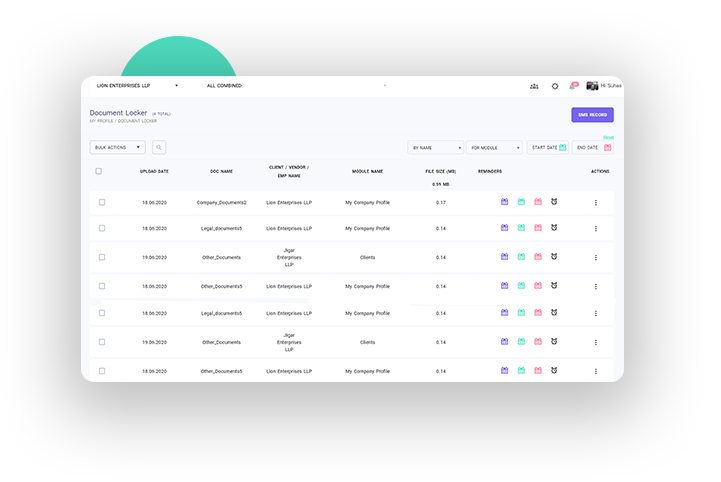Expand the Bulk Actions dropdown
The image size is (721, 482).
coord(118,147)
